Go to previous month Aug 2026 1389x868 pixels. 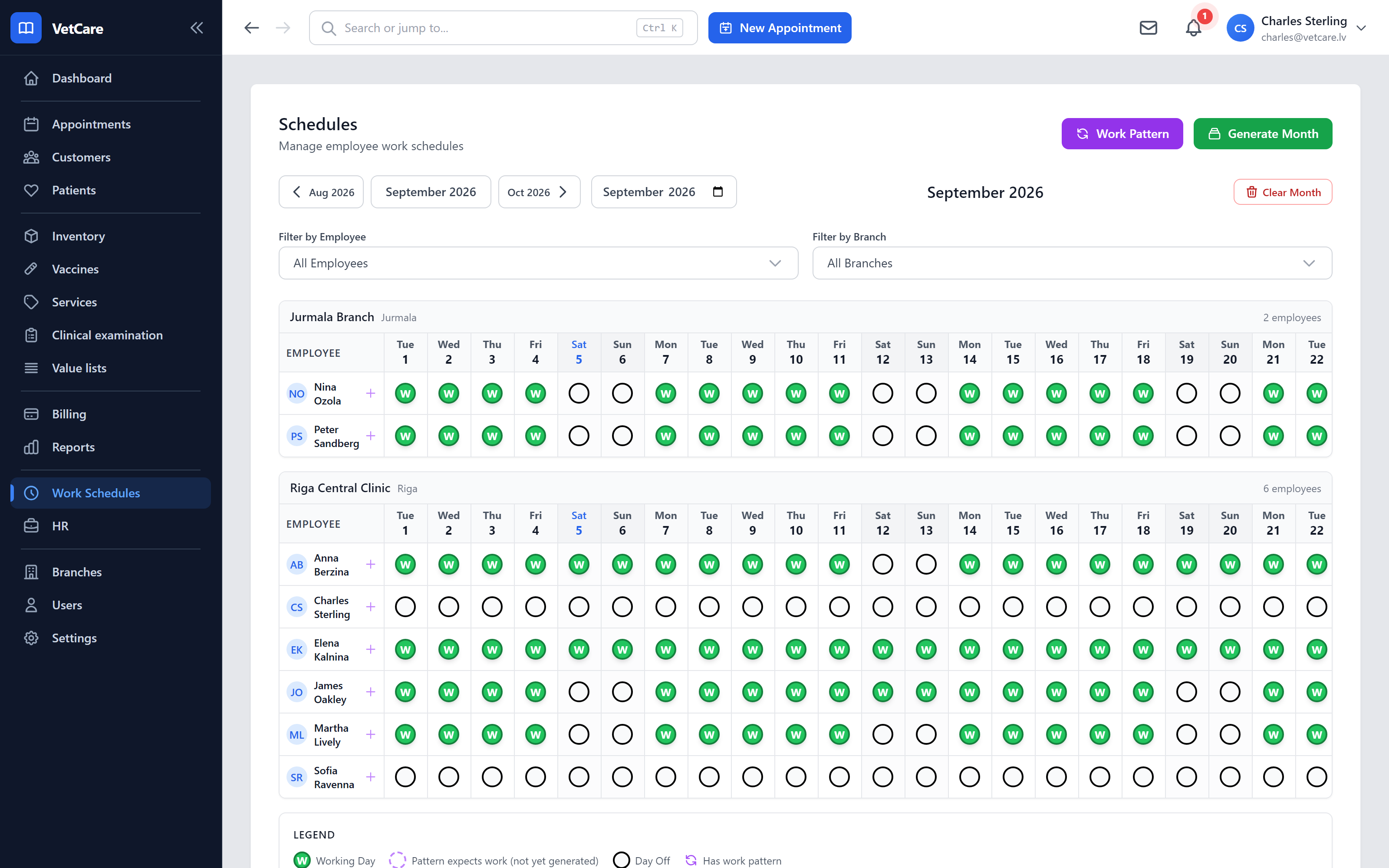[321, 192]
